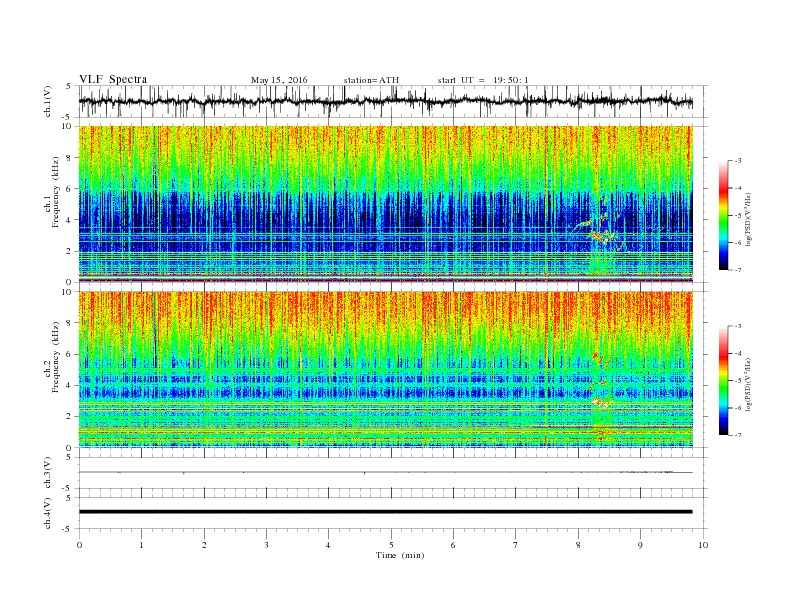
Task: Click the 'Time (min)' axis label
Action: 400,555
